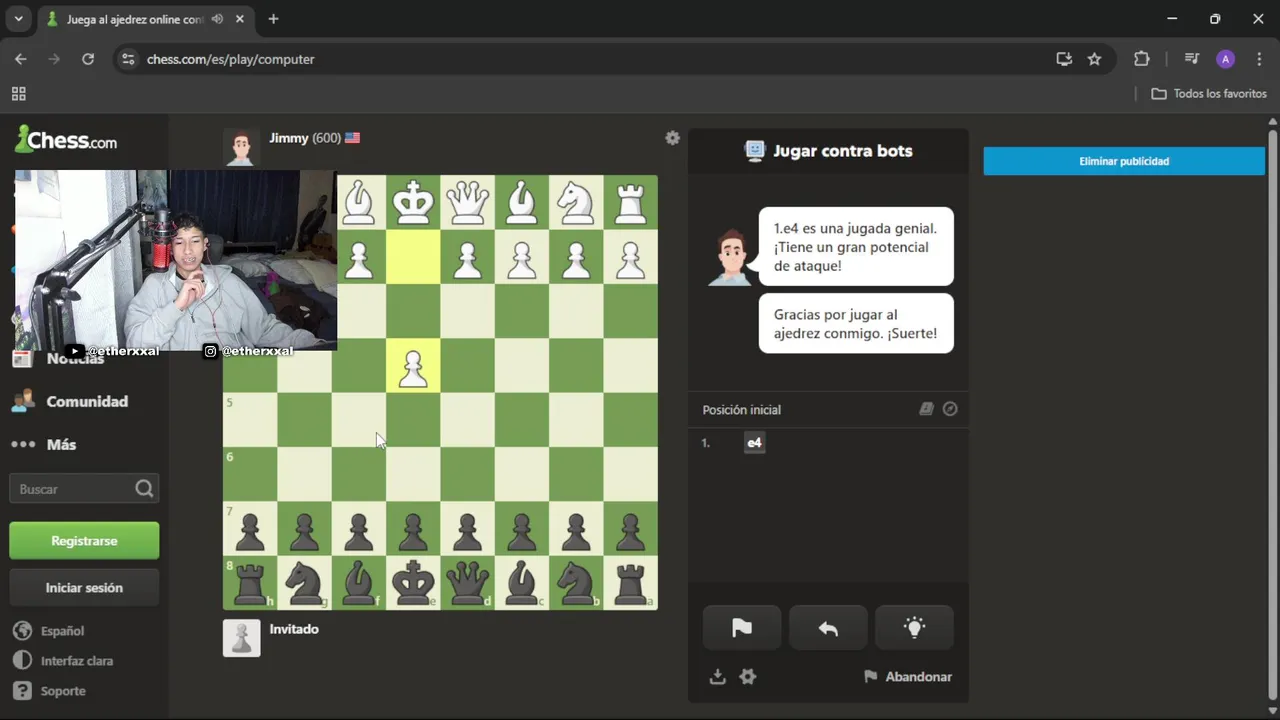Screen dimensions: 1280x720
Task: Click the page vertical scrollbar
Action: 1273,415
